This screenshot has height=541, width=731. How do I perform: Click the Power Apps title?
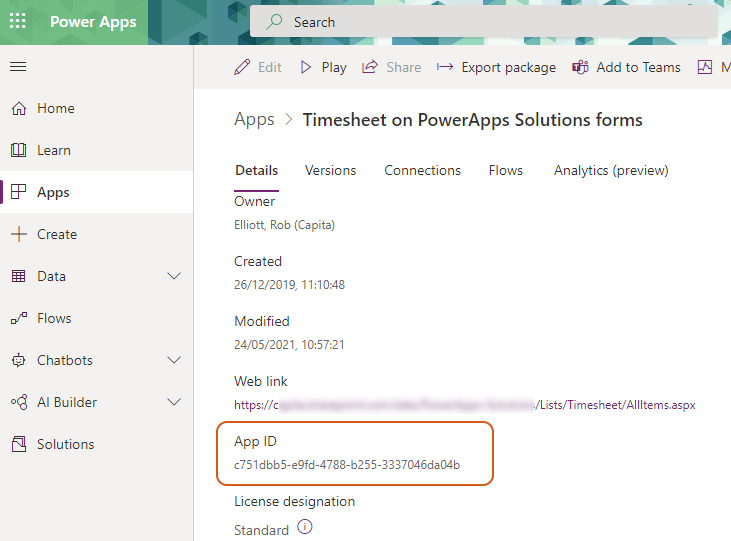[93, 22]
